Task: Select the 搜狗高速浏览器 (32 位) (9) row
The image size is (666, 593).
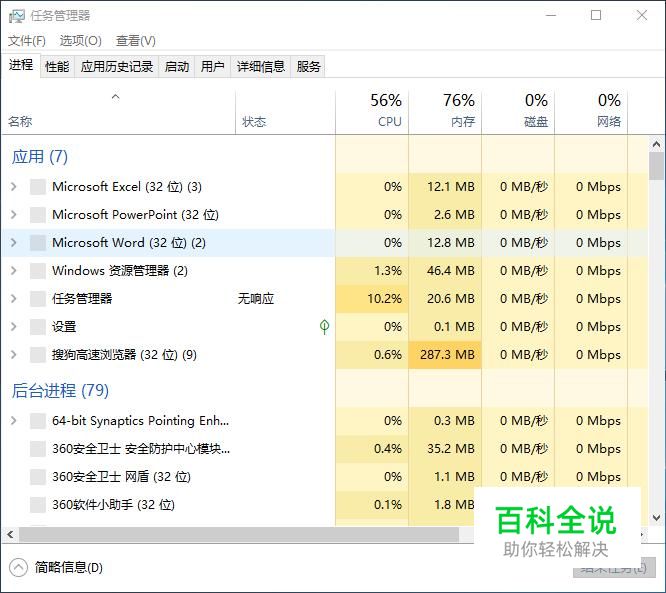Action: click(325, 355)
